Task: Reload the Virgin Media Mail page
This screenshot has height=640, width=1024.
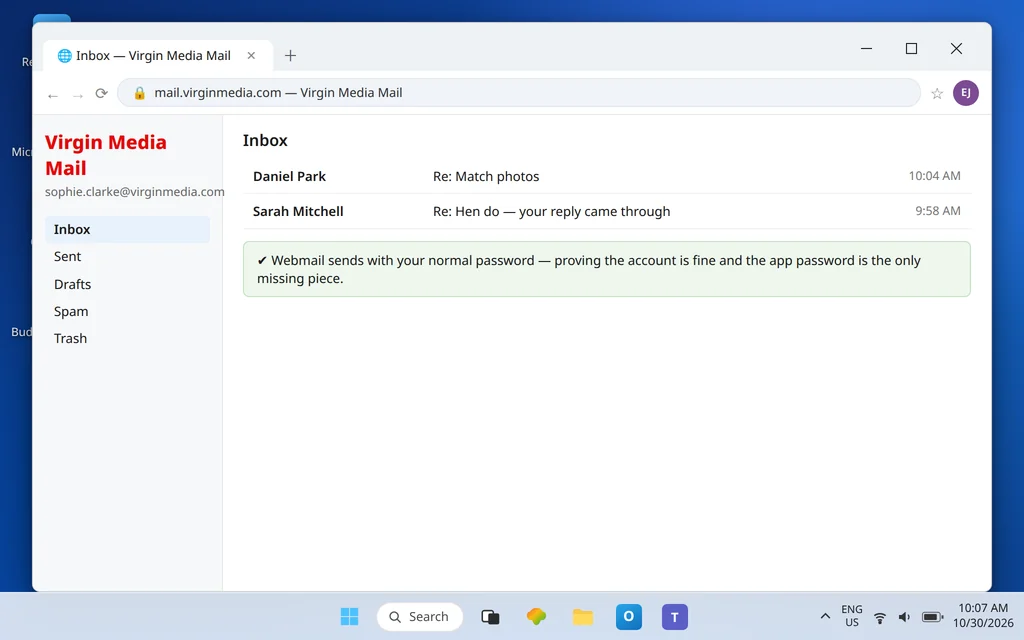Action: click(x=101, y=93)
